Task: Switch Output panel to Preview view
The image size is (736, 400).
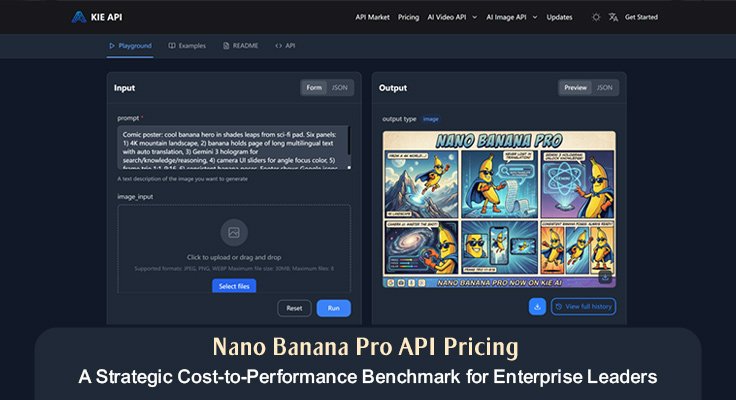Action: tap(575, 87)
